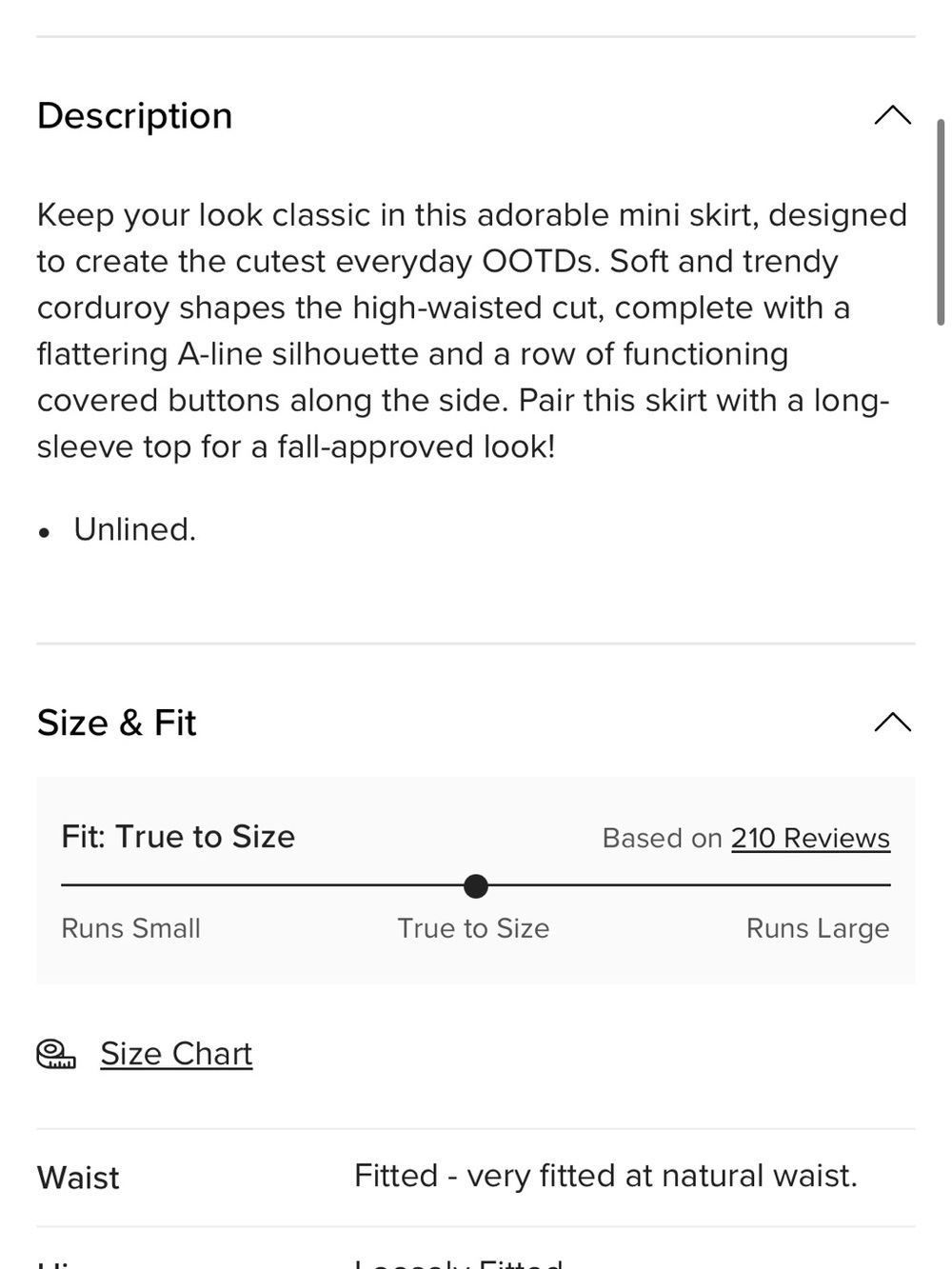Select the Runs Small label
Screen dimensions: 952x1269
point(130,928)
